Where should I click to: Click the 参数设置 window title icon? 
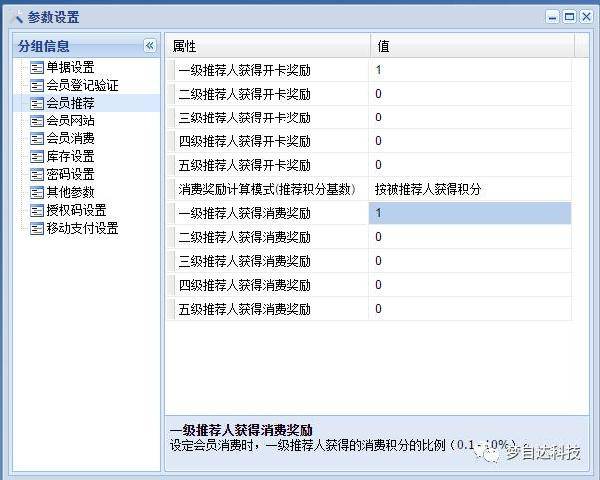pos(18,17)
